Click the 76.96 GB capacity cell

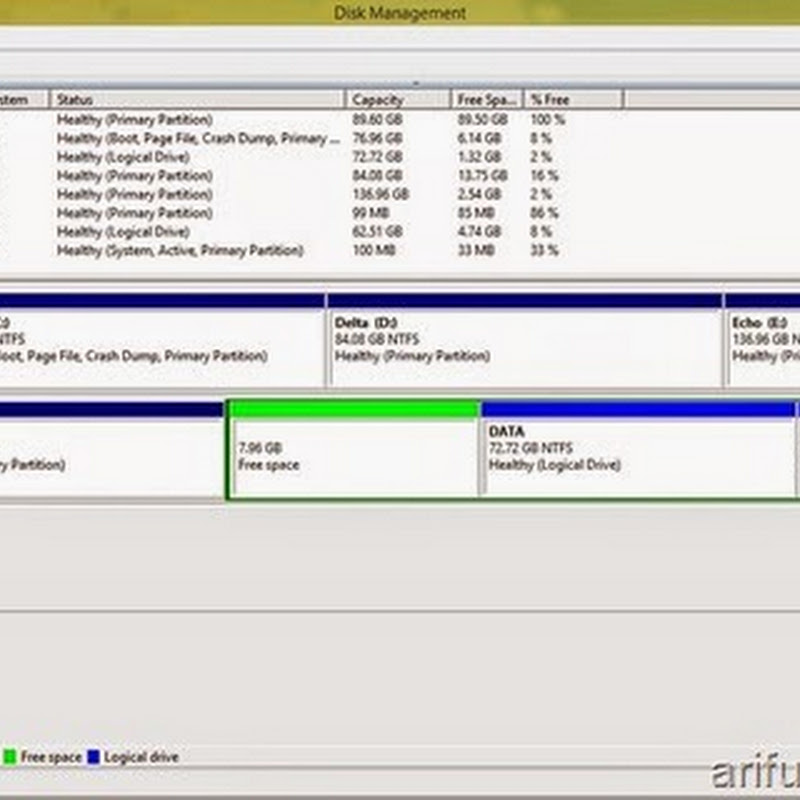tap(378, 139)
